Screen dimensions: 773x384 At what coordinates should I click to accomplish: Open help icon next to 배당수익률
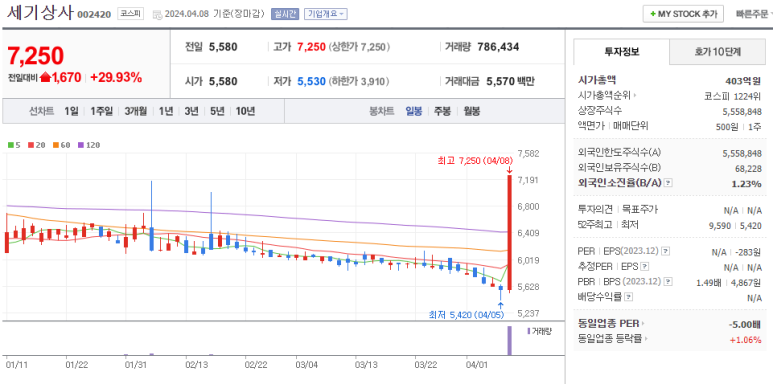(629, 297)
